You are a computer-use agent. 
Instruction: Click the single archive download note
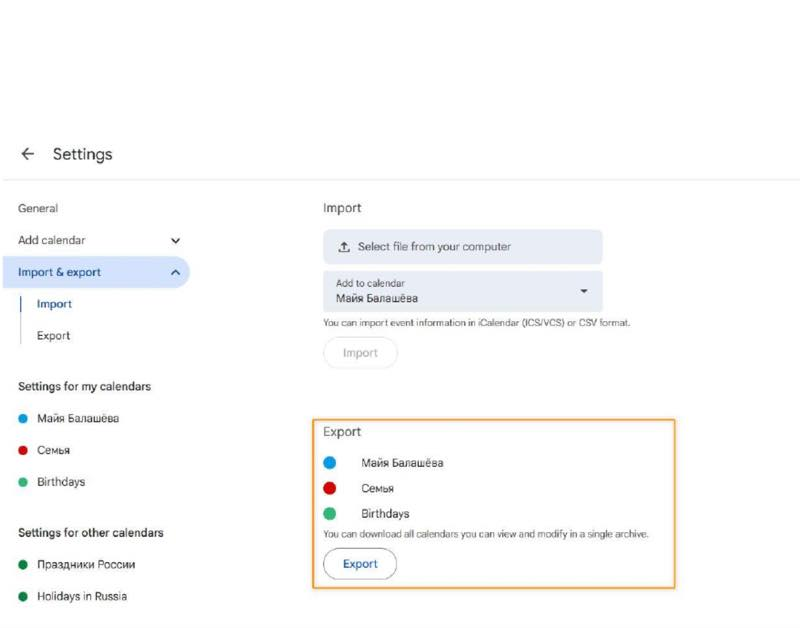click(486, 534)
